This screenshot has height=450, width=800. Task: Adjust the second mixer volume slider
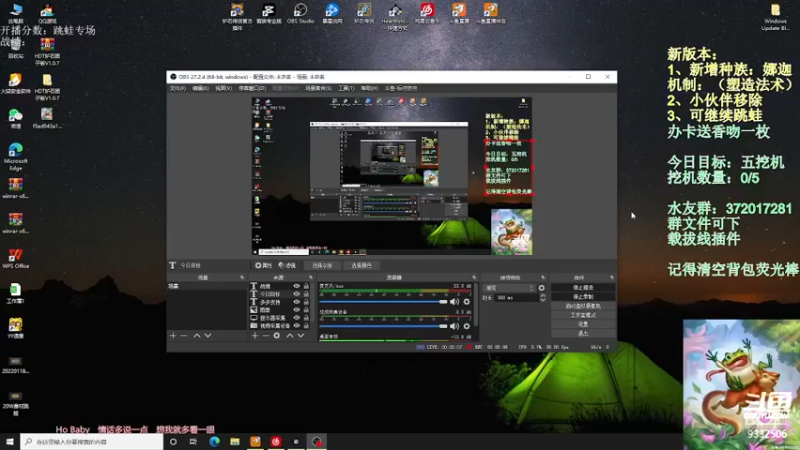point(383,326)
